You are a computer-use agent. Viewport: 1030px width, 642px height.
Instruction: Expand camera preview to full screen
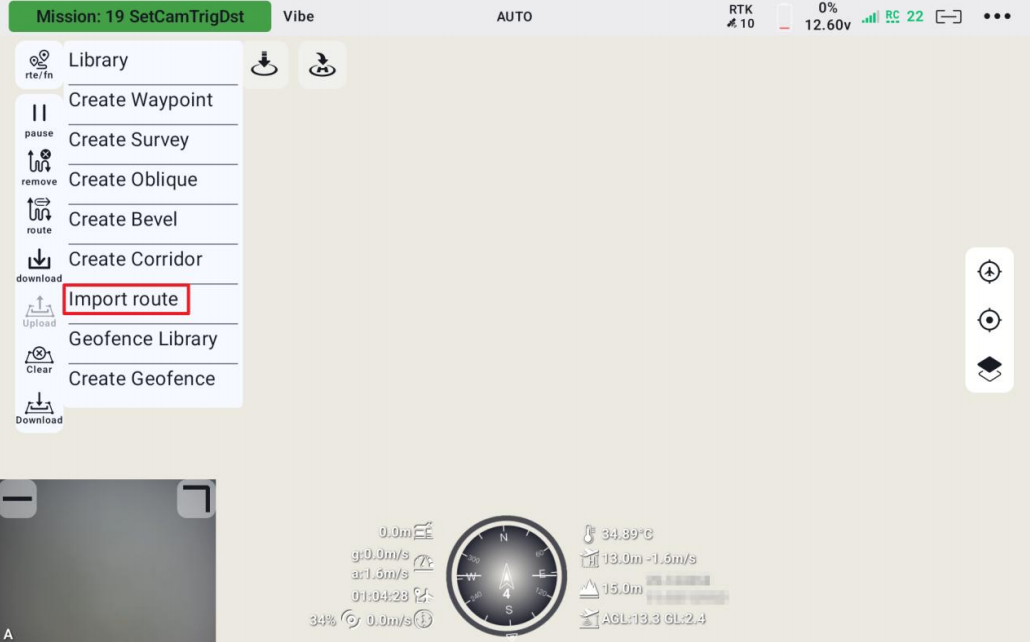click(196, 498)
